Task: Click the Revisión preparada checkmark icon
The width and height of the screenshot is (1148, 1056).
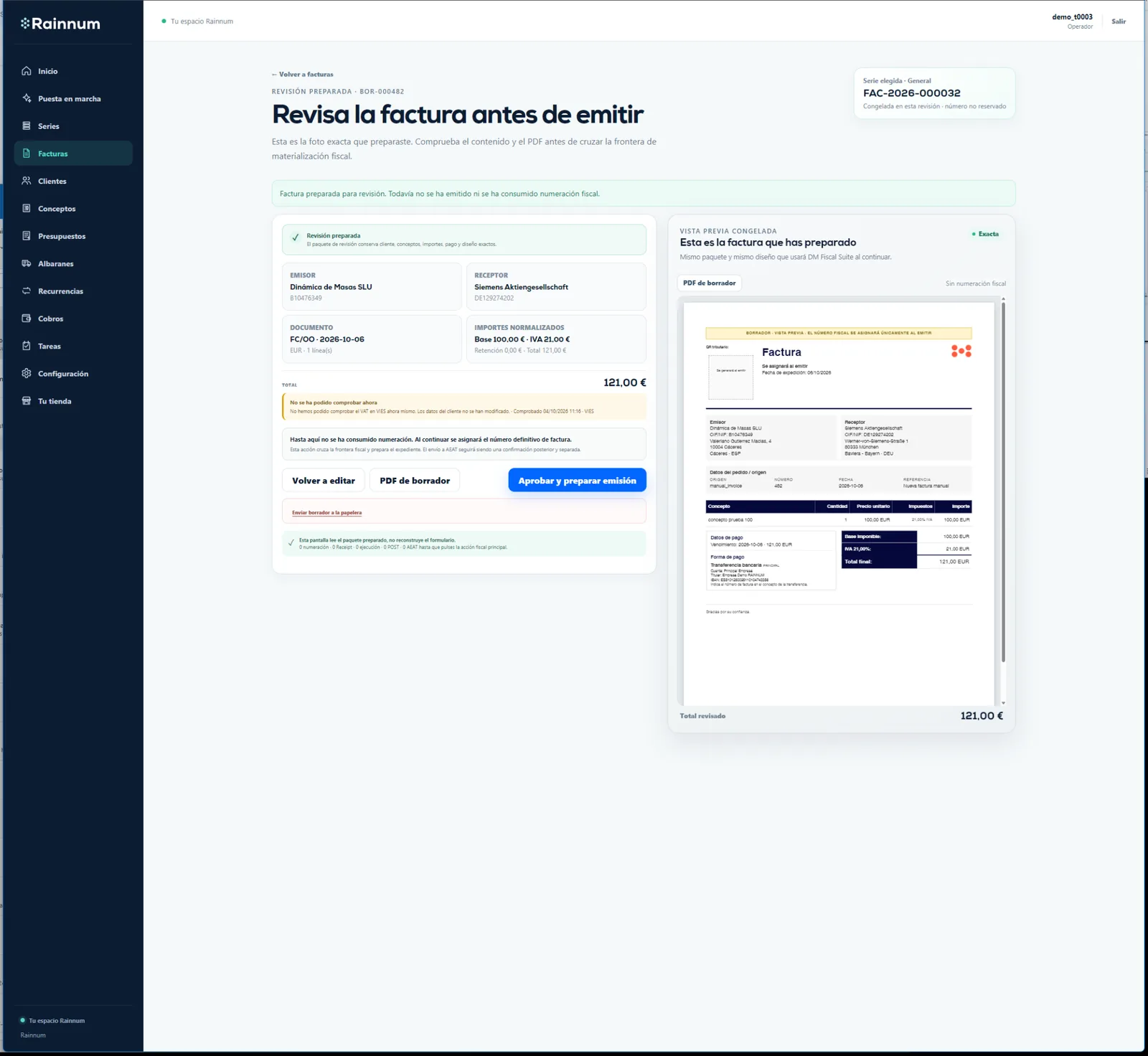Action: (x=295, y=237)
